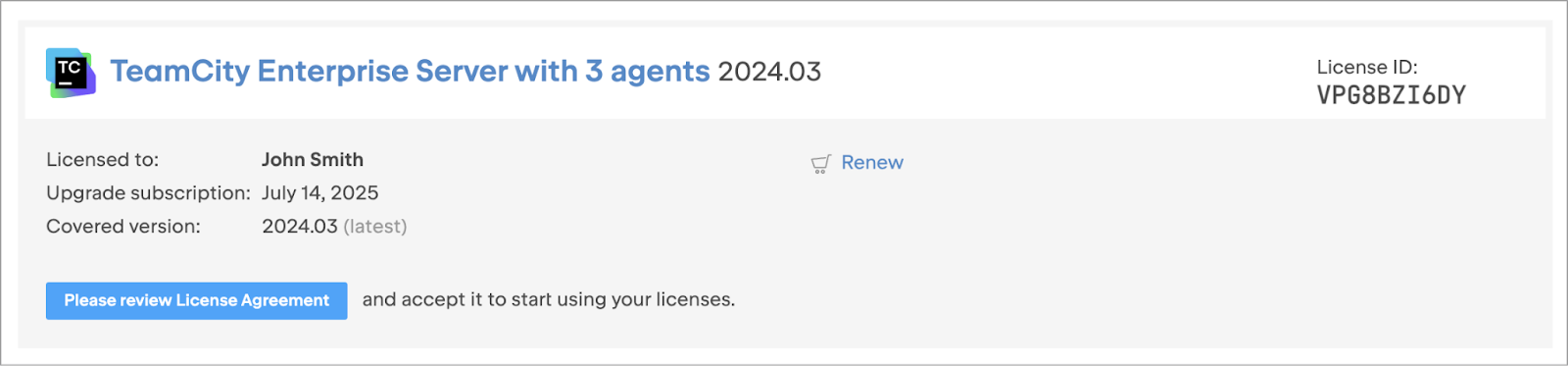Click the Licensed to: label
1568x366 pixels.
tap(102, 160)
